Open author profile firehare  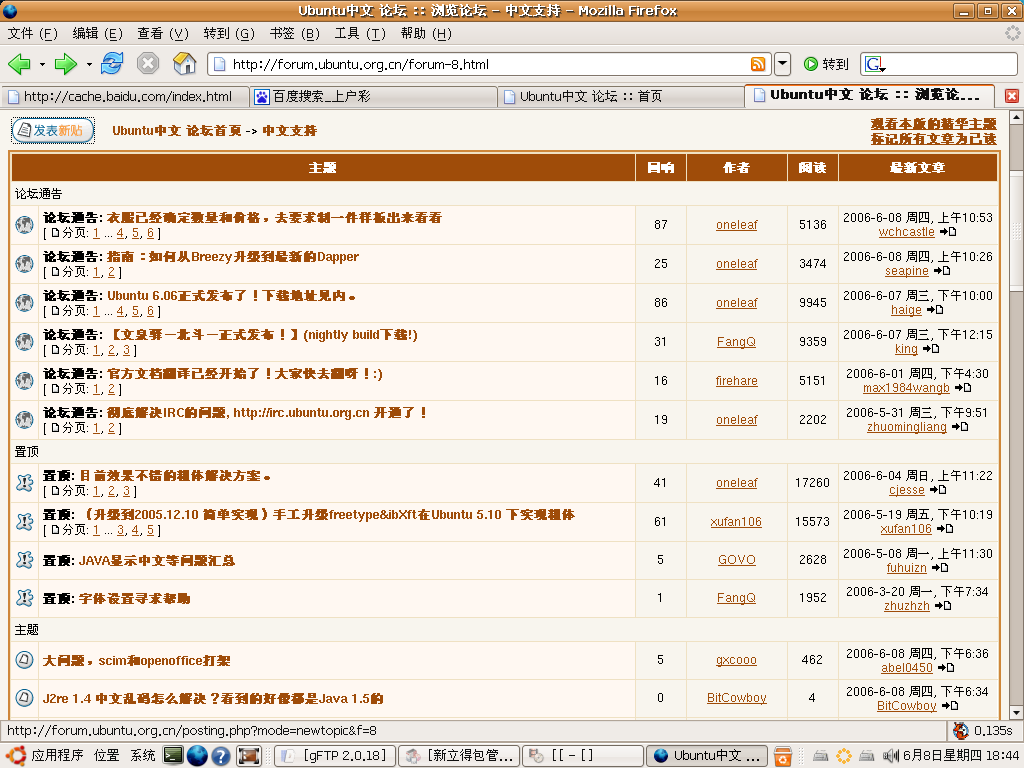point(737,381)
